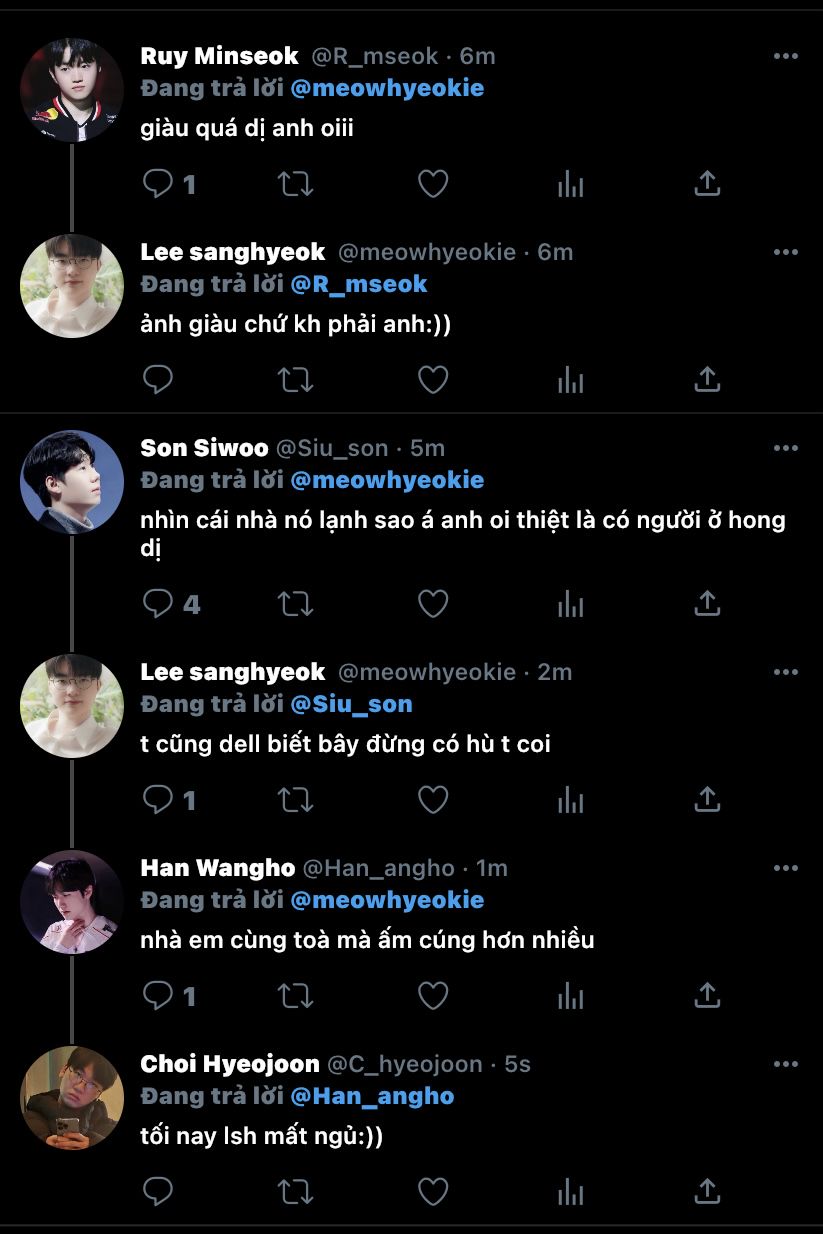This screenshot has height=1234, width=823.
Task: Retweet Lee sanghyeok's reply to @R_mseok
Action: coord(296,380)
